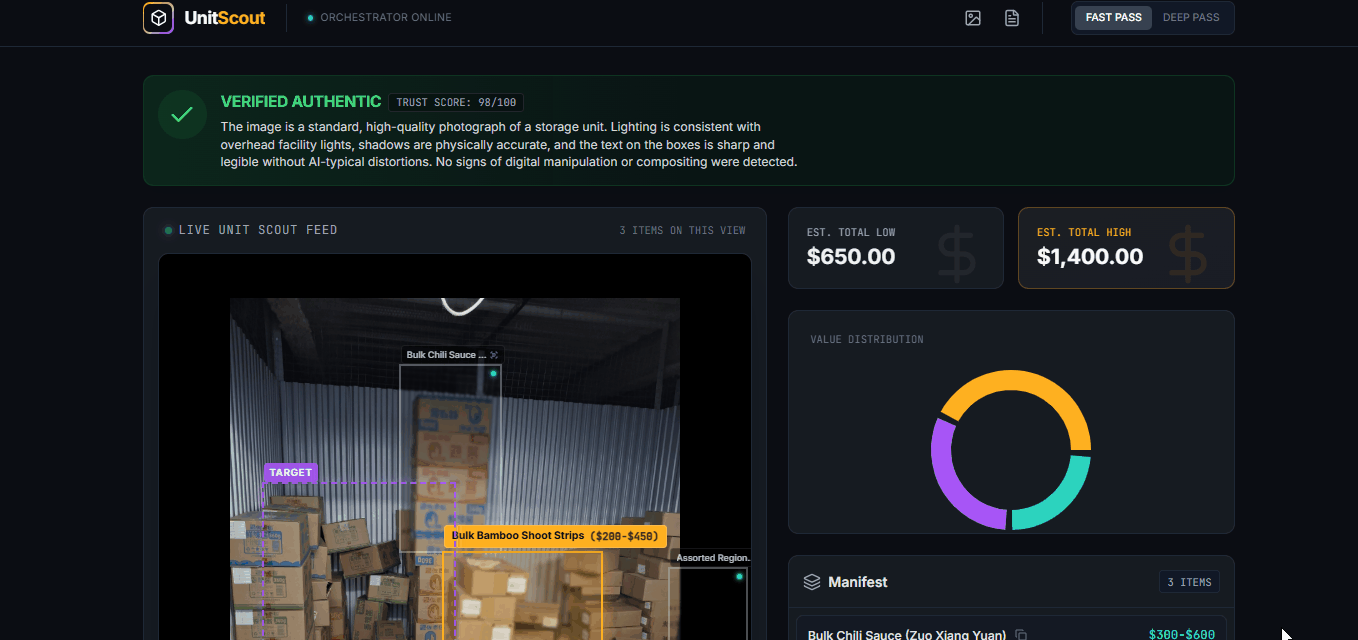Click the Manifest layers icon
This screenshot has height=640, width=1358.
click(812, 582)
